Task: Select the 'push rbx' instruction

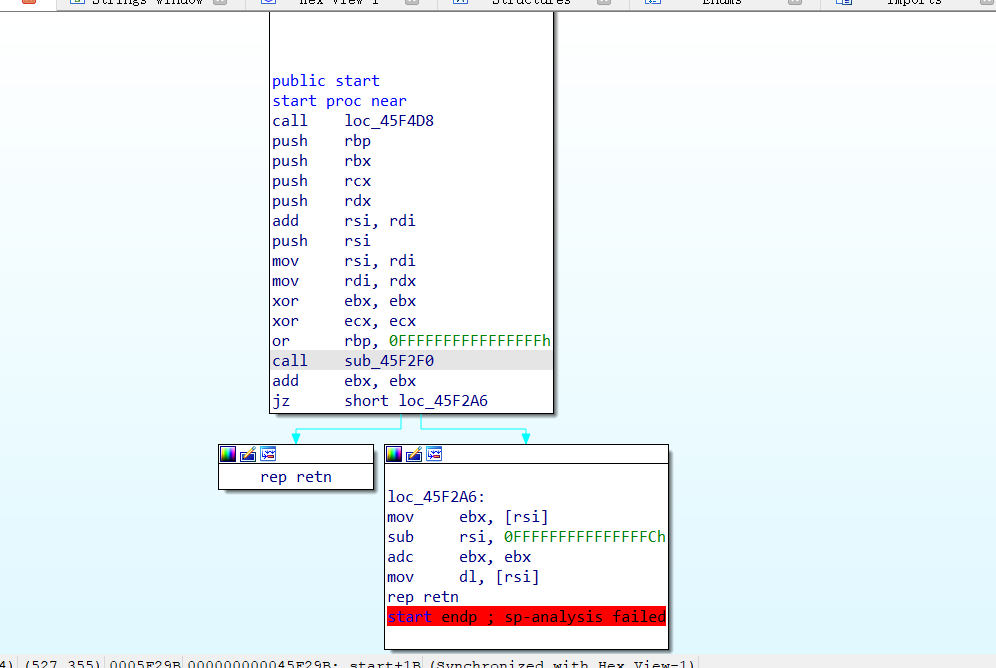Action: [x=321, y=161]
